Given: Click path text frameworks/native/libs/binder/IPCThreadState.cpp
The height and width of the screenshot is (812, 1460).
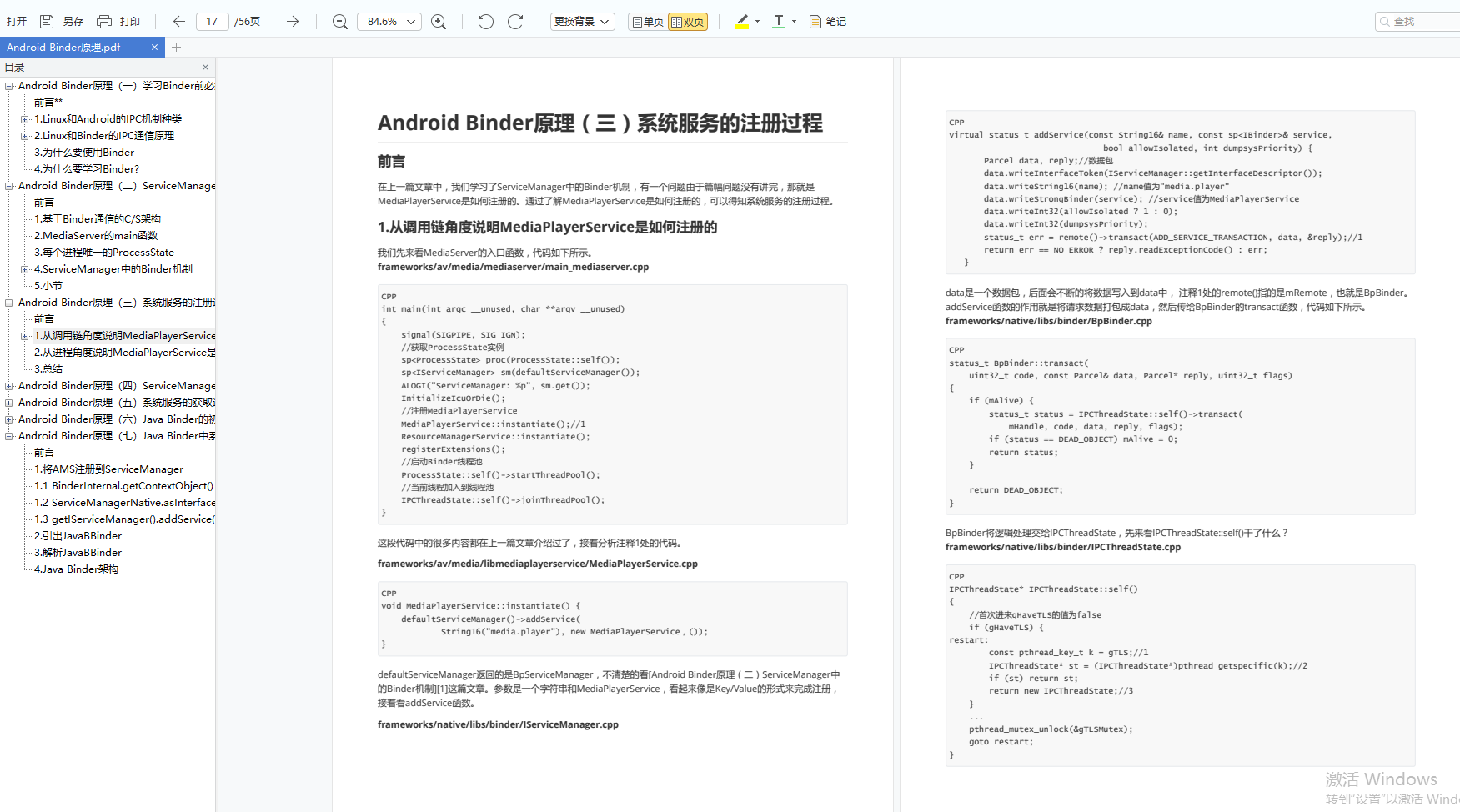Looking at the screenshot, I should point(1062,548).
